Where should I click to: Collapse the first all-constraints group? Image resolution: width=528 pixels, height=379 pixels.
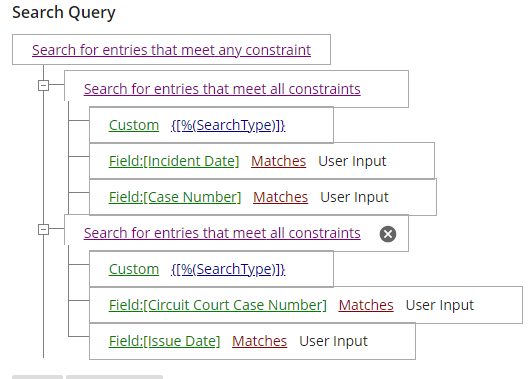[43, 85]
